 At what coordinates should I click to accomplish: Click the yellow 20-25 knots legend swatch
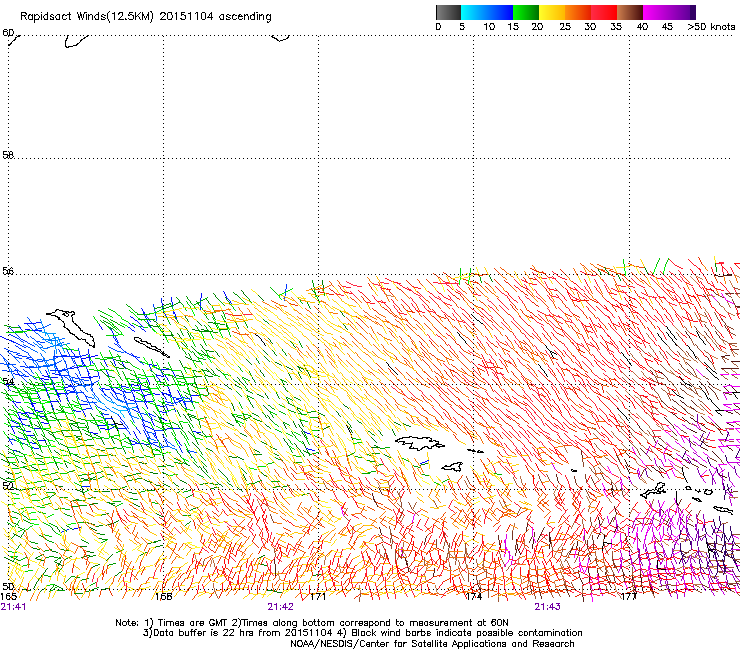pyautogui.click(x=552, y=12)
